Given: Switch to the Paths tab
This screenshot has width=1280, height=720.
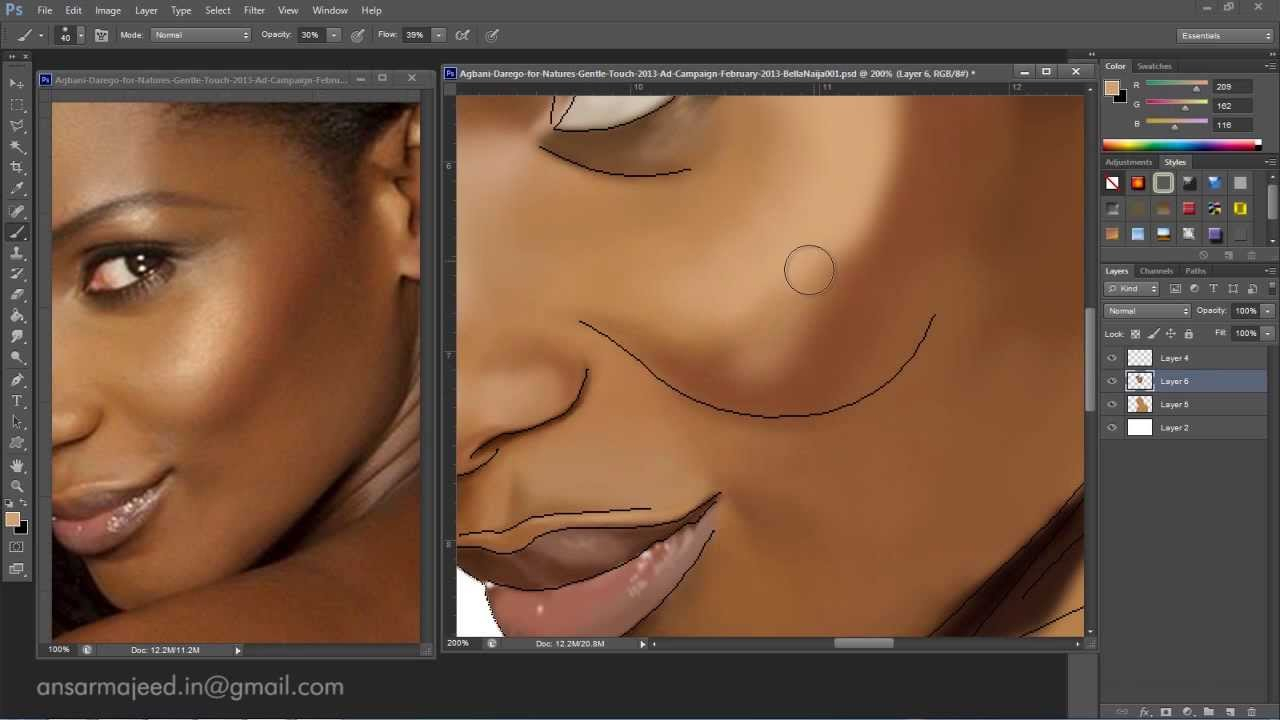Looking at the screenshot, I should 1195,271.
